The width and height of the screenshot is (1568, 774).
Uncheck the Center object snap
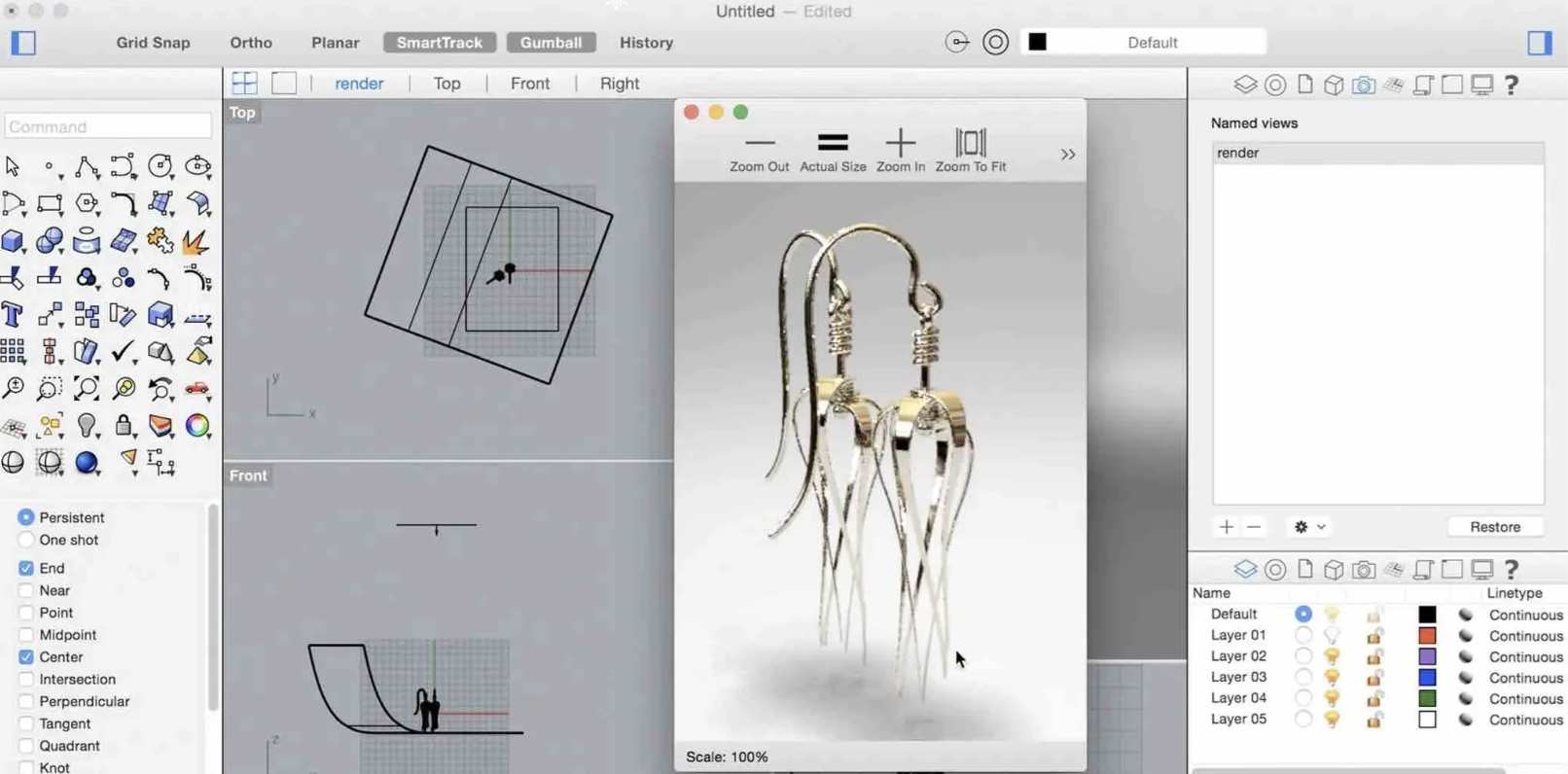[x=26, y=657]
